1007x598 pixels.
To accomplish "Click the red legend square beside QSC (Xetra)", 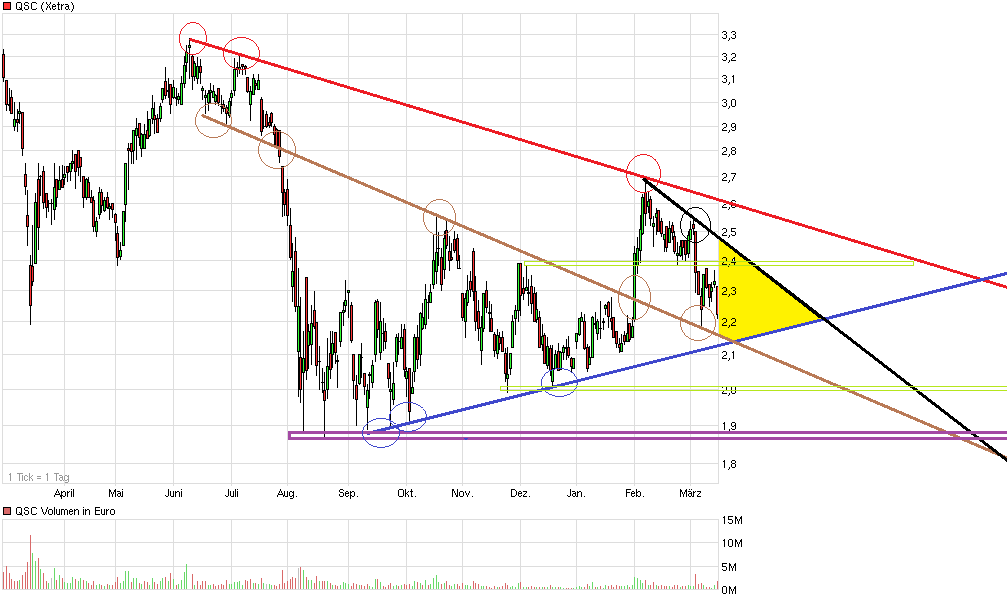I will (x=7, y=6).
